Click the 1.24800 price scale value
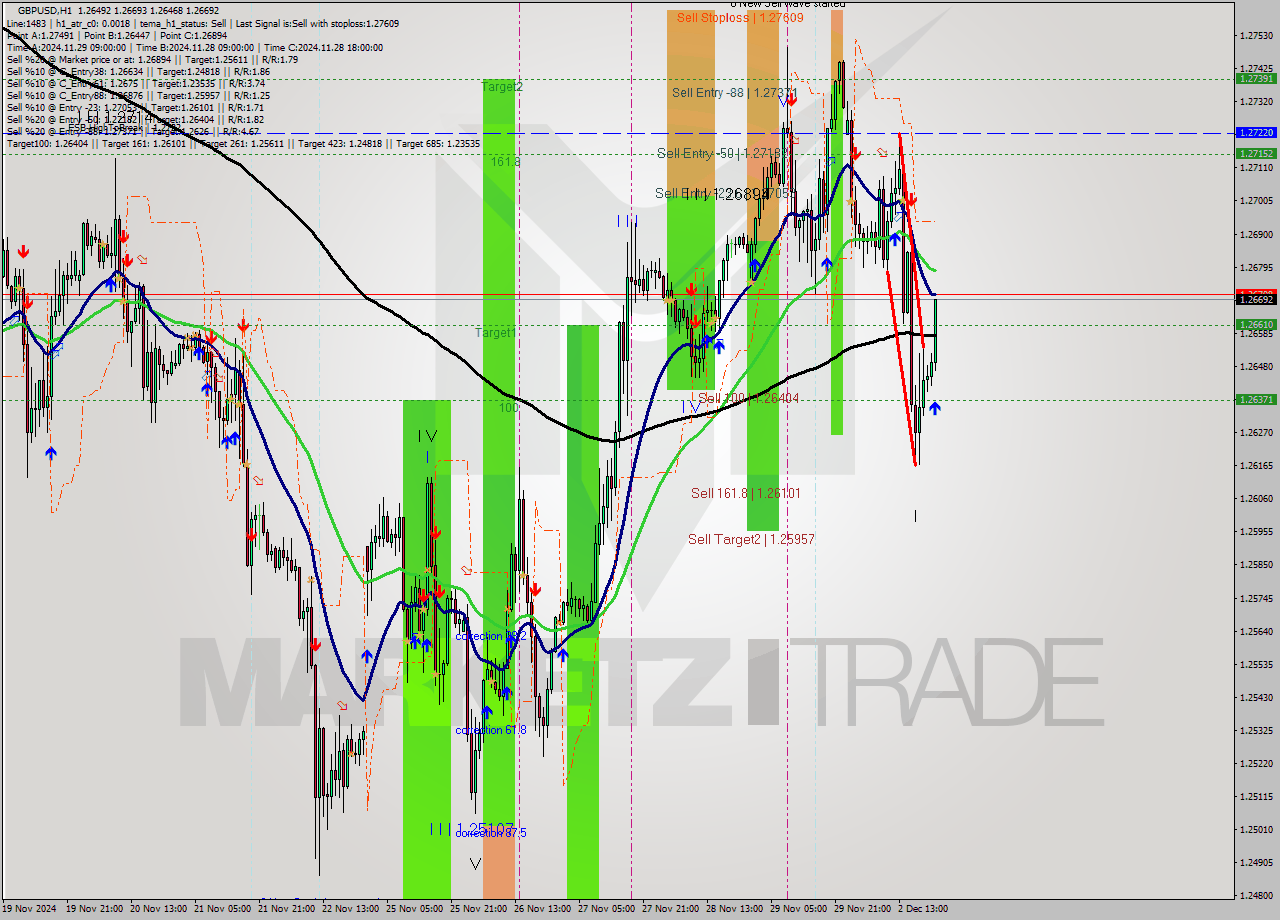The width and height of the screenshot is (1280, 920). pyautogui.click(x=1255, y=895)
